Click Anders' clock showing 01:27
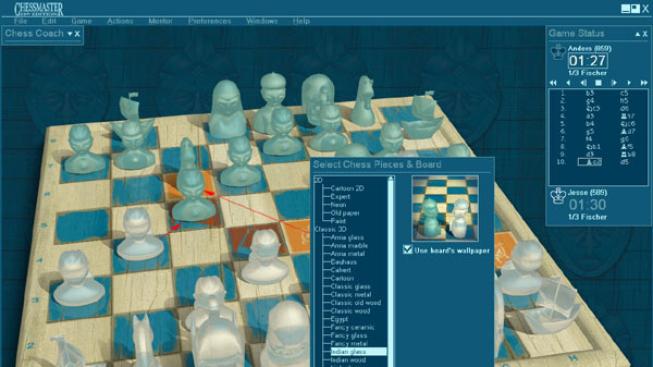This screenshot has width=653, height=367. [588, 61]
